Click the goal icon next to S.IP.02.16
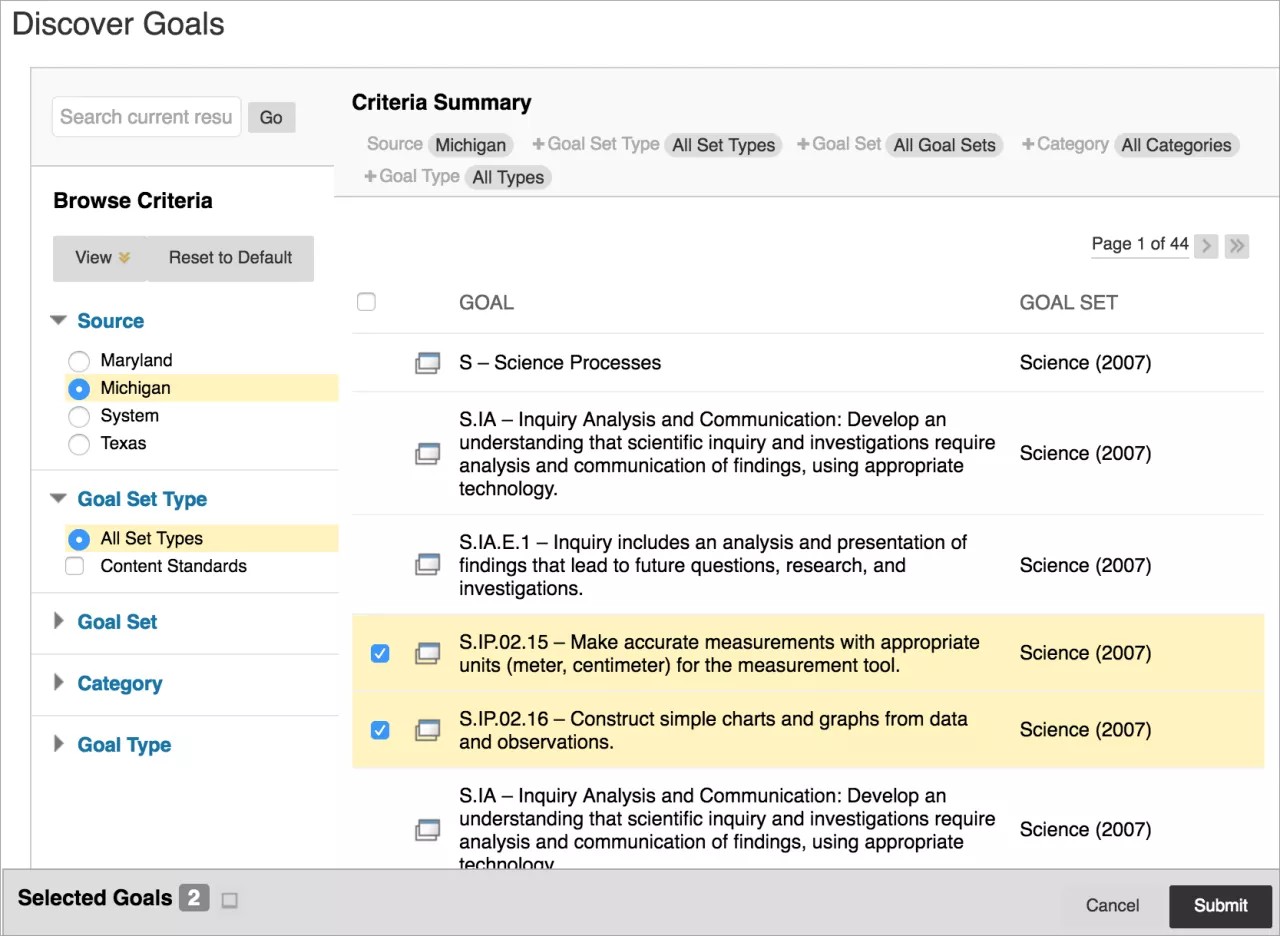 click(x=428, y=730)
